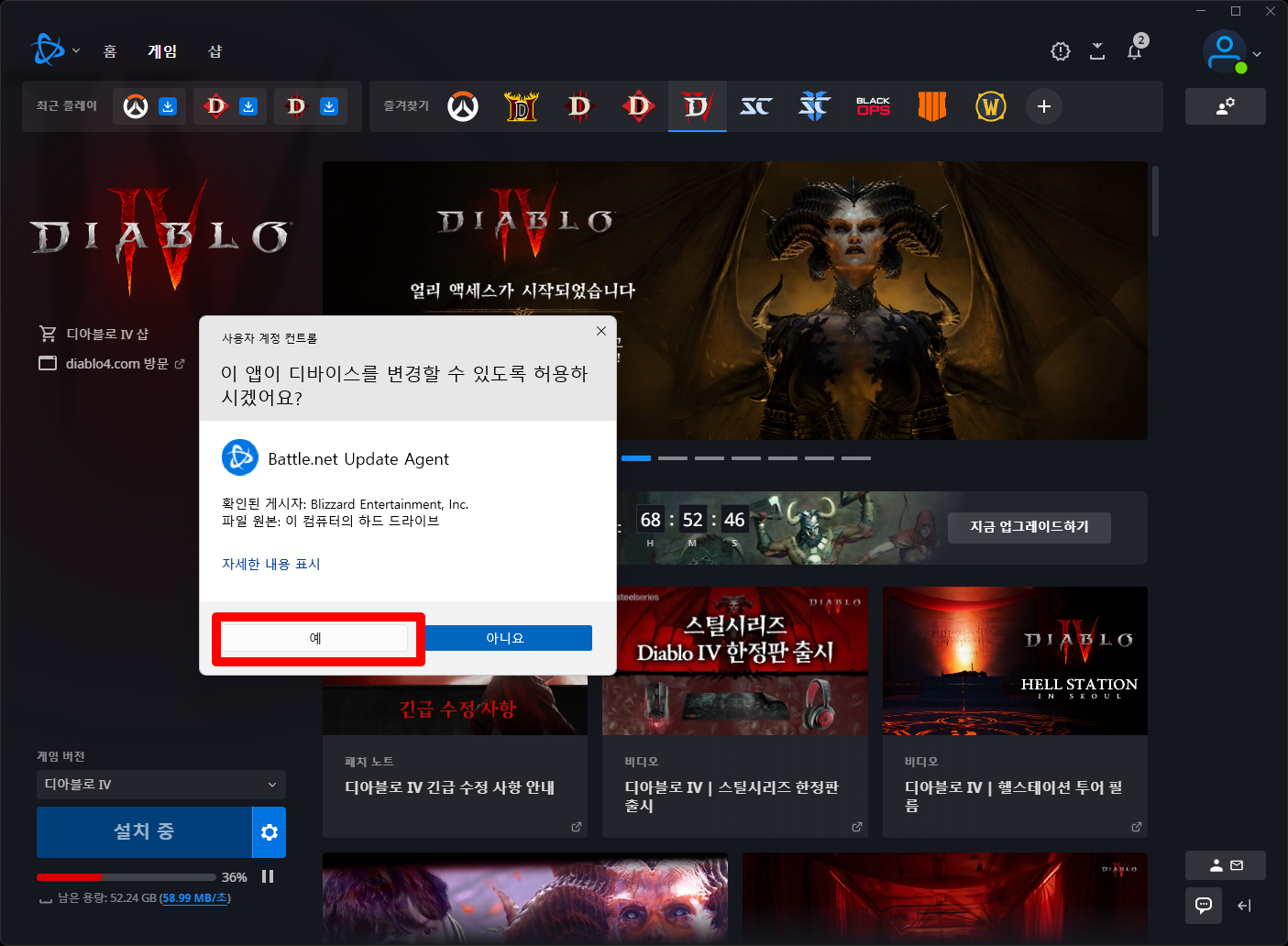This screenshot has height=946, width=1288.
Task: Go to the 홈 tab
Action: [x=110, y=51]
